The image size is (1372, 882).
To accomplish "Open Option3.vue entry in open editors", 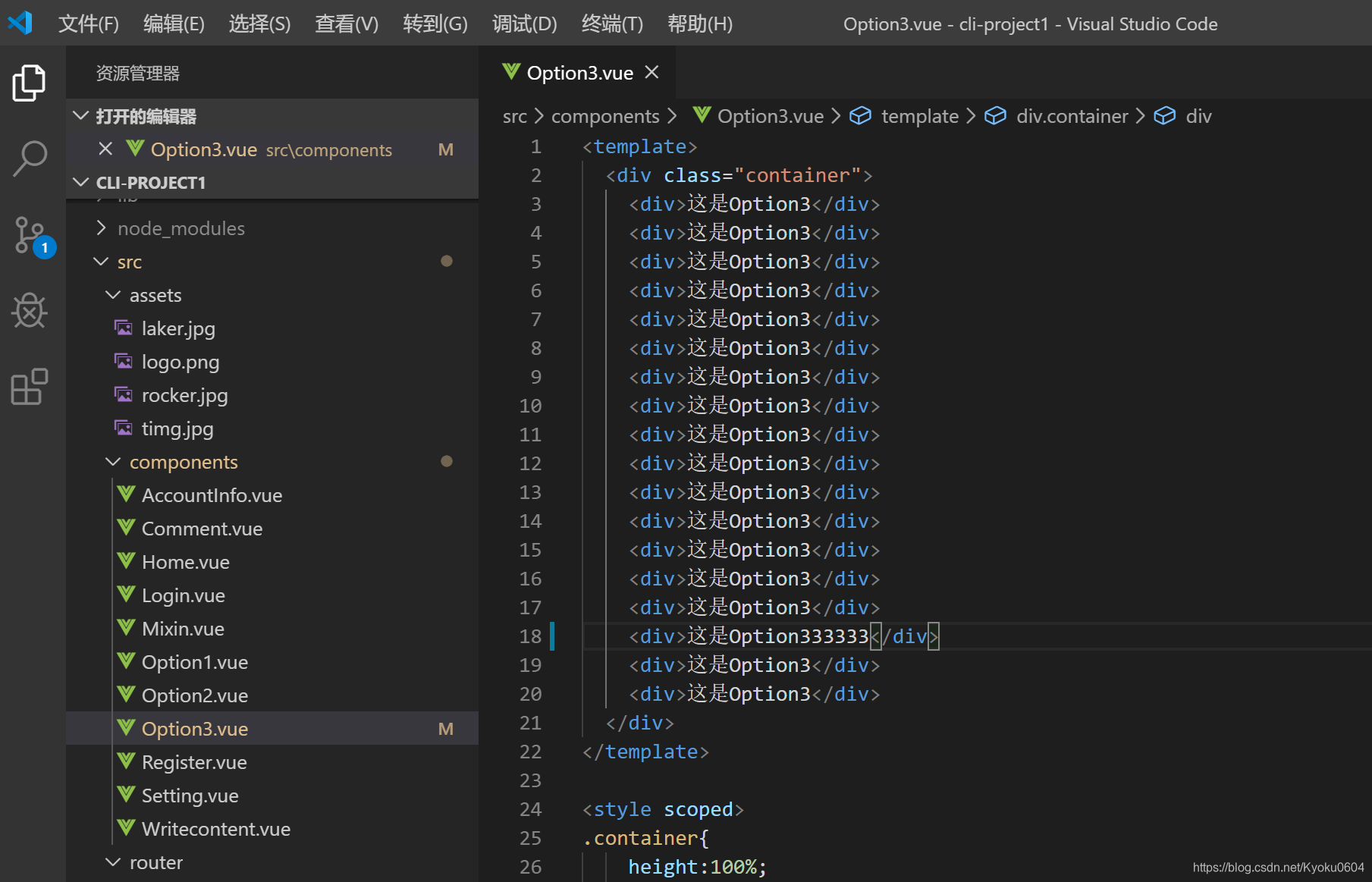I will click(272, 149).
